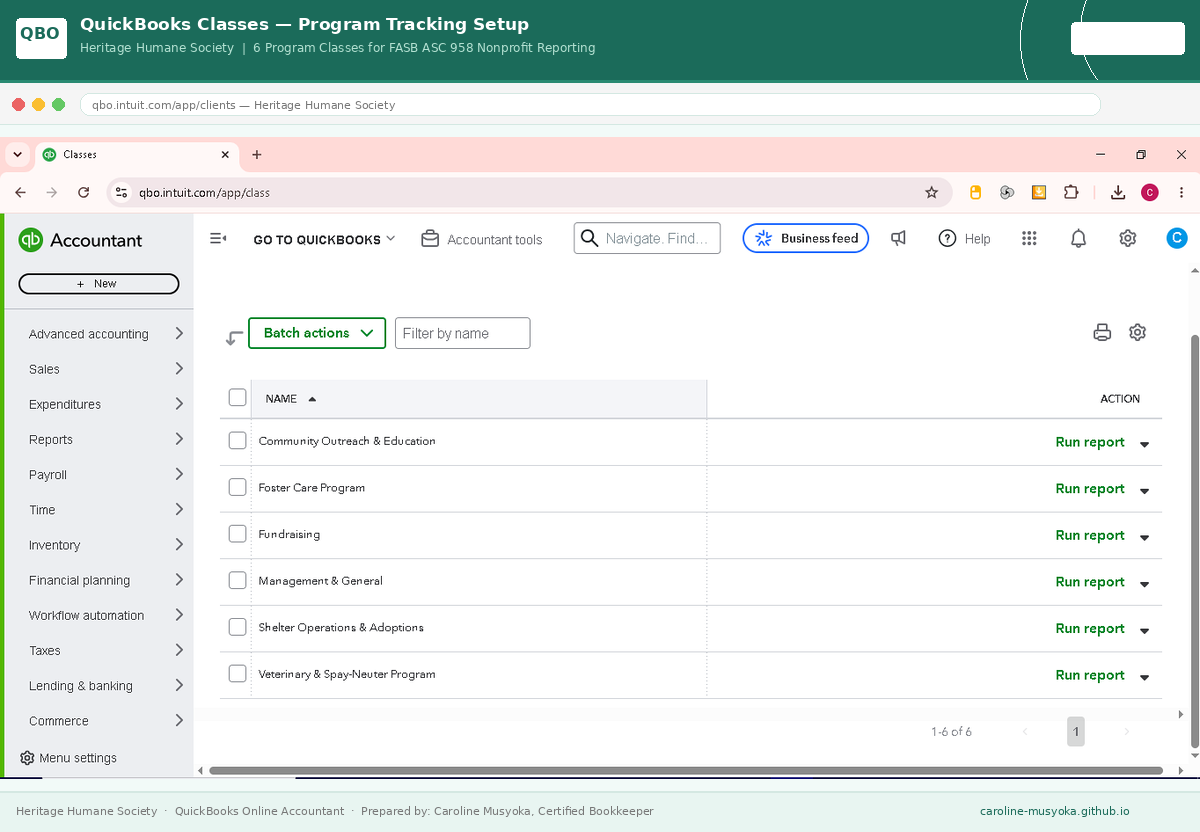Expand the Reports menu
Viewport: 1200px width, 832px height.
click(x=106, y=439)
